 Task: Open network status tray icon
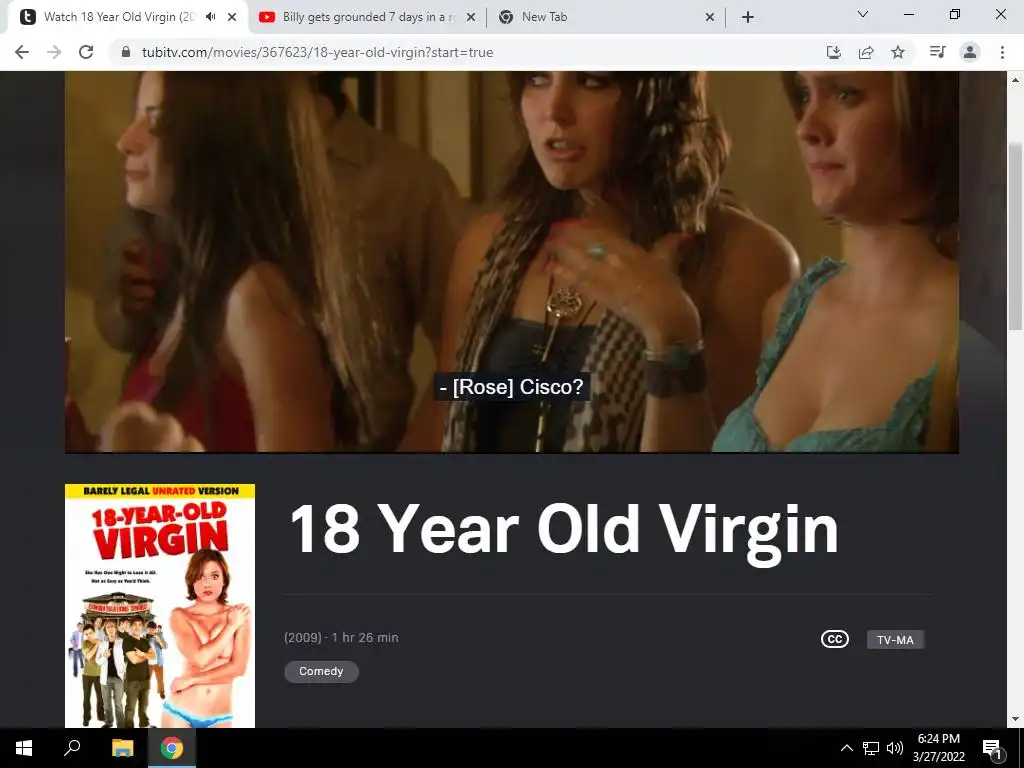[x=871, y=748]
